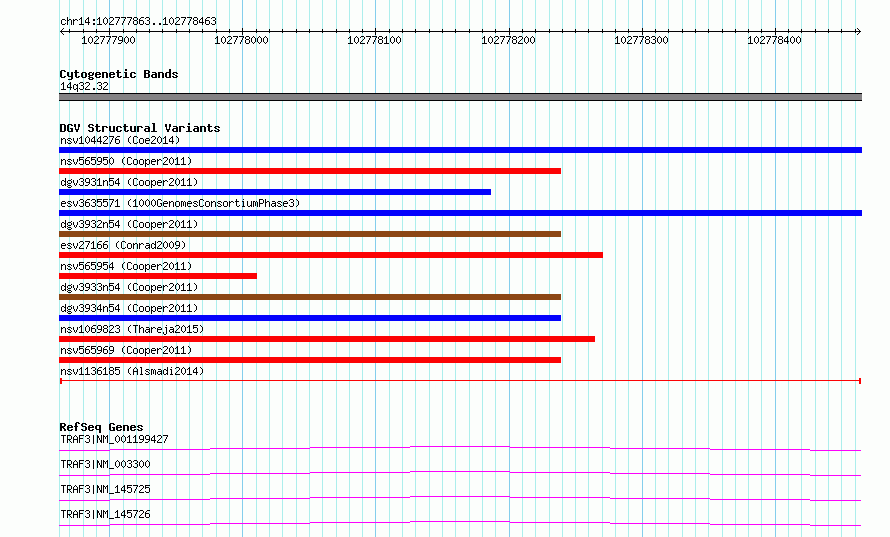Click the DGV Structural Variants track title

pos(140,128)
